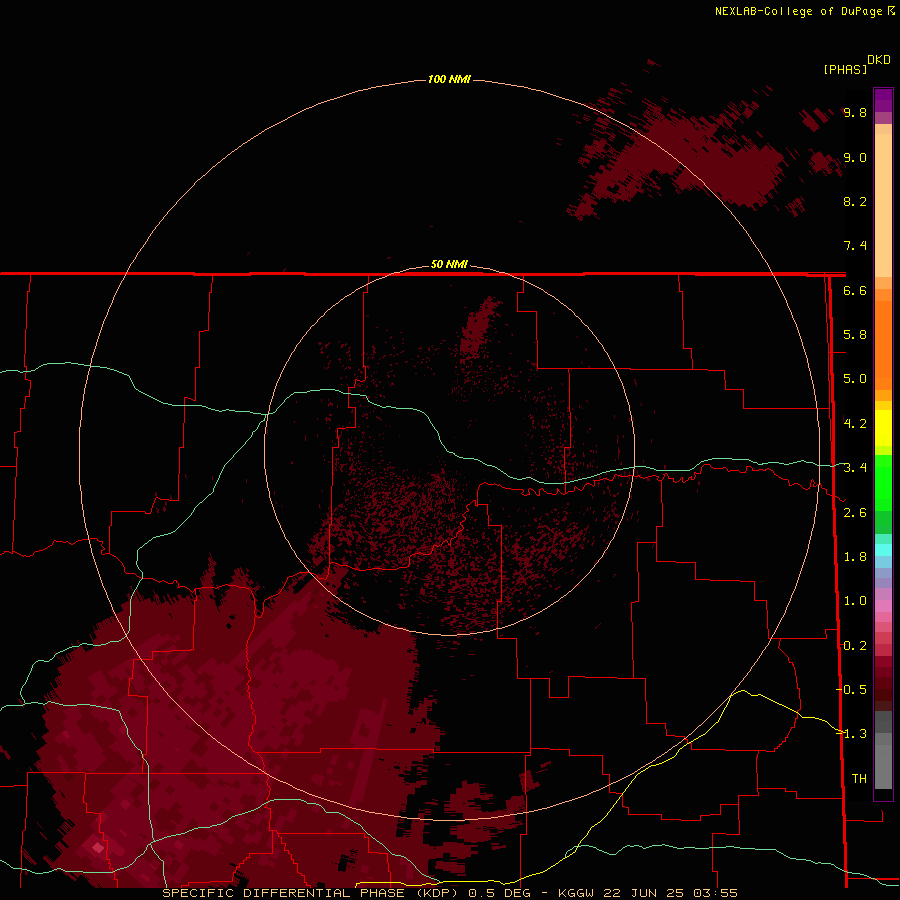This screenshot has width=900, height=900.
Task: Click the 100 NMI range ring label
Action: click(449, 79)
